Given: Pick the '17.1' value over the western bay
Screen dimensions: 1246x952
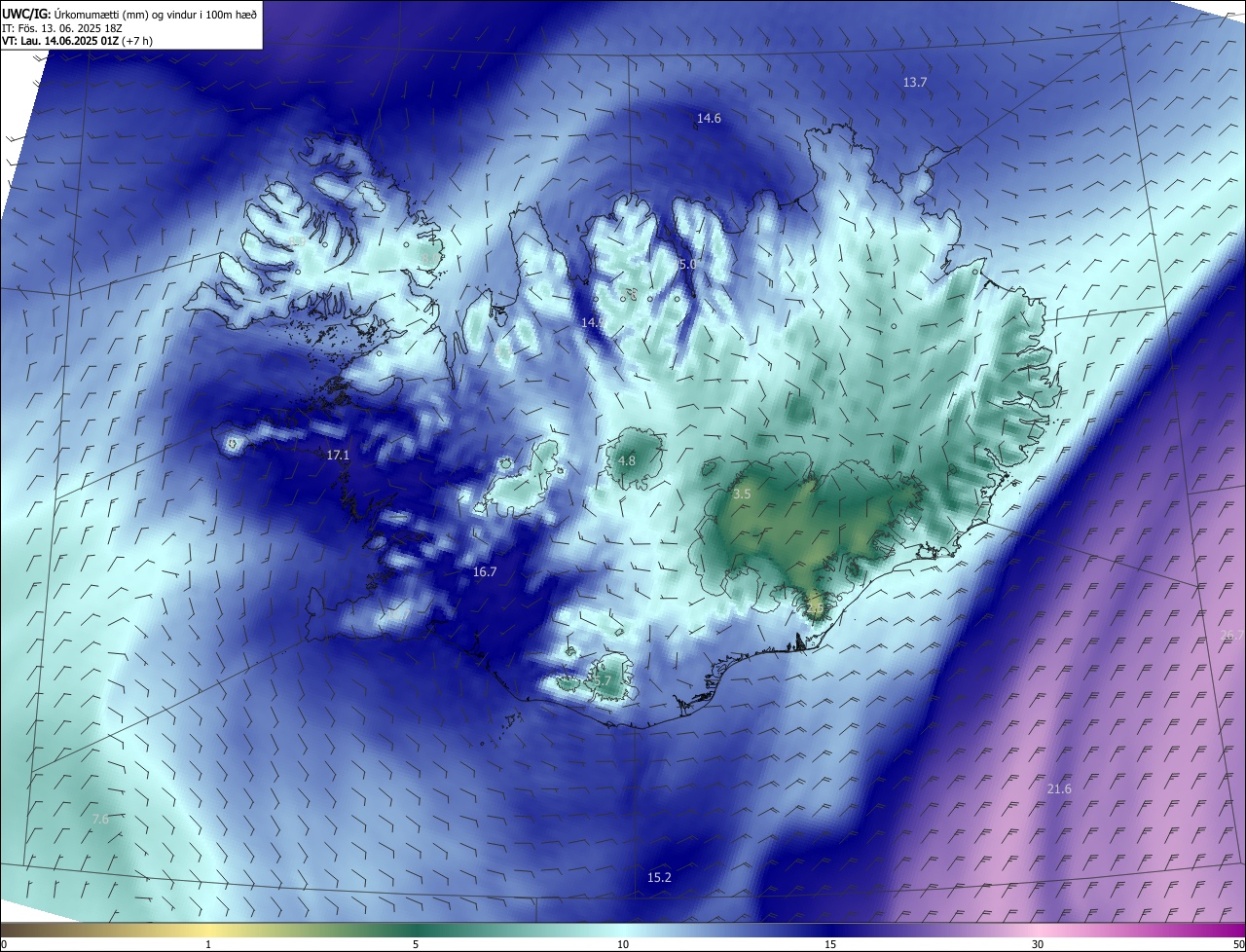Looking at the screenshot, I should click(x=338, y=456).
